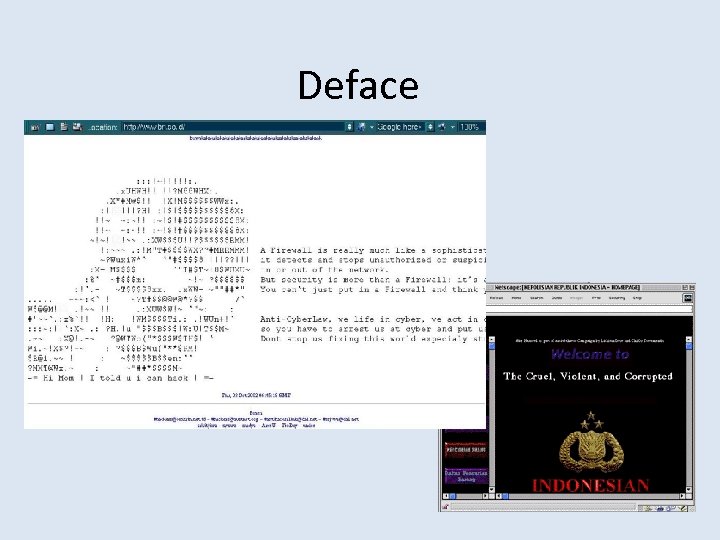
Task: Click the left frame's scroll-down arrow in Netscape
Action: (x=492, y=489)
